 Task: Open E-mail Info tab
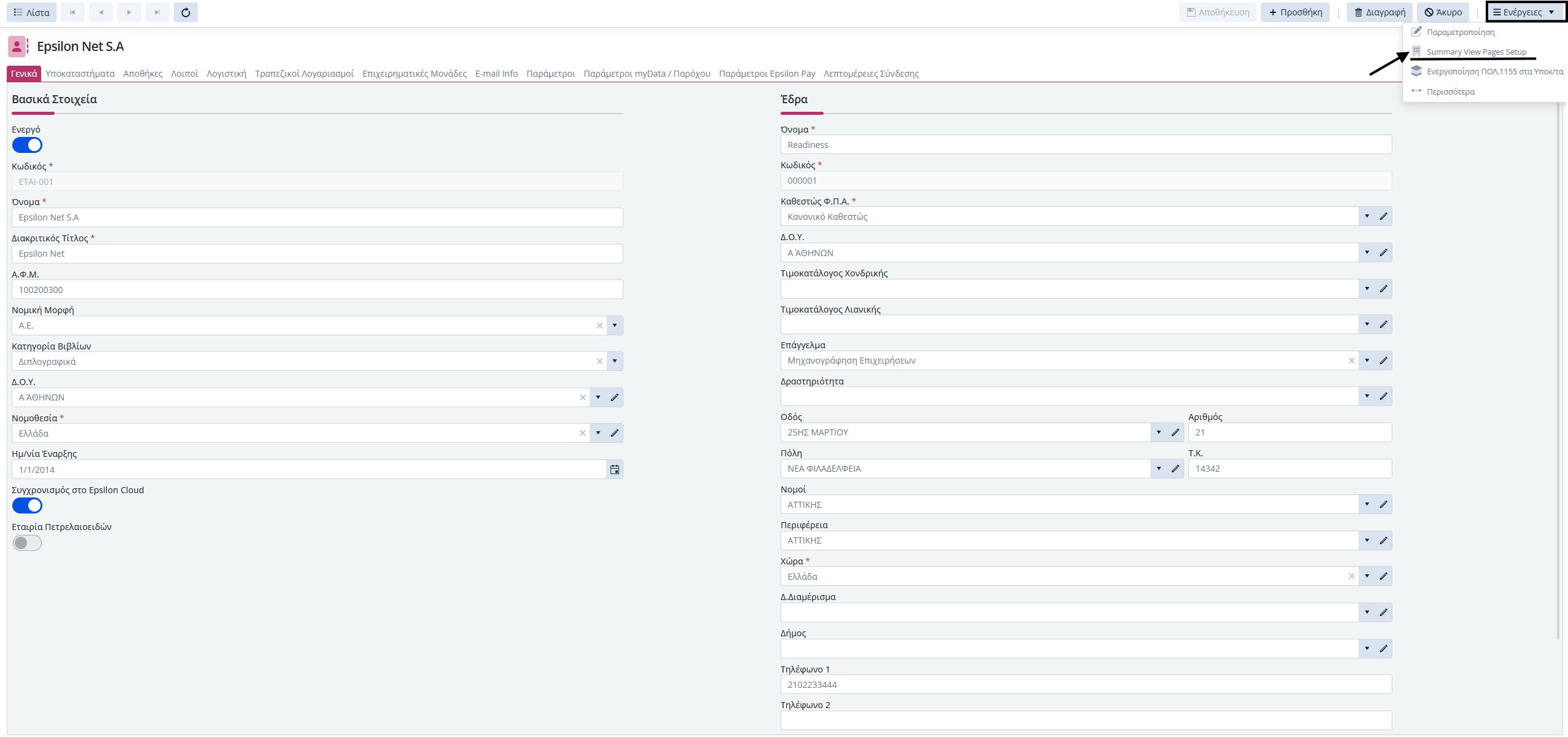tap(496, 74)
